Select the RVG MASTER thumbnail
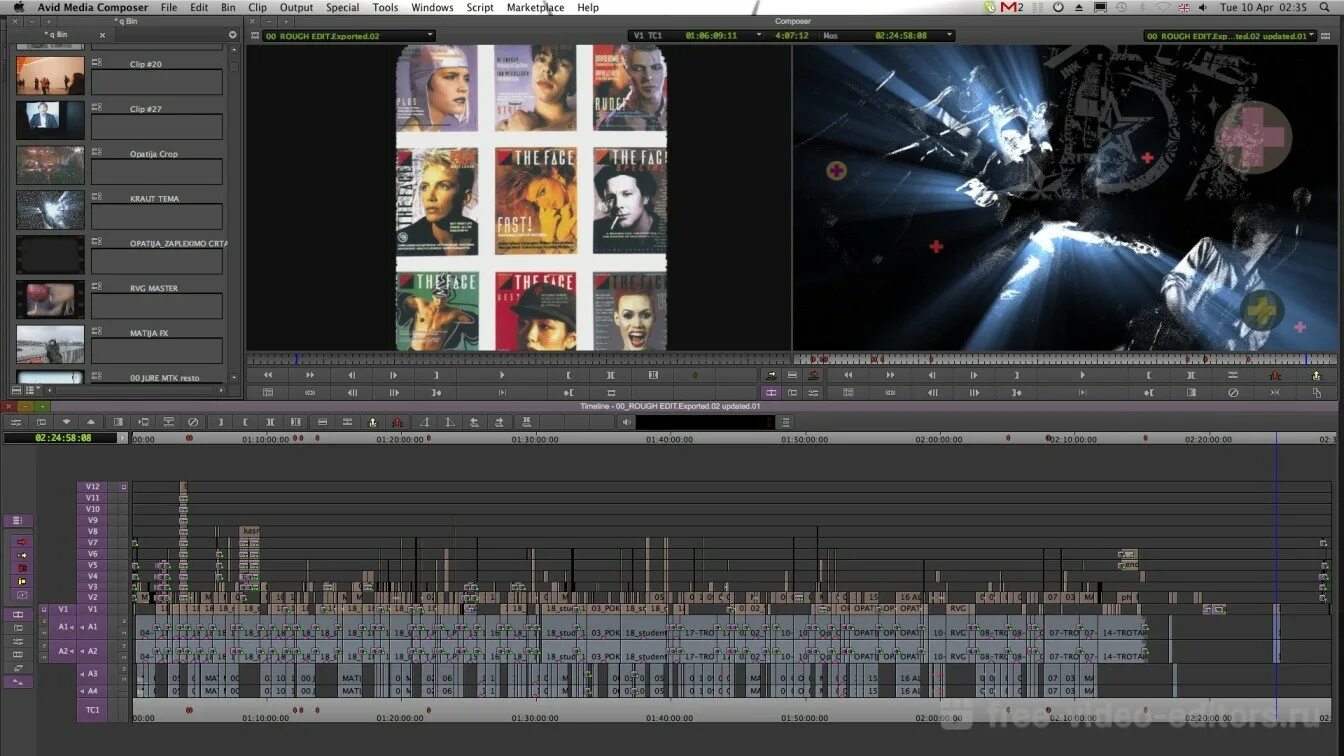 coord(50,299)
